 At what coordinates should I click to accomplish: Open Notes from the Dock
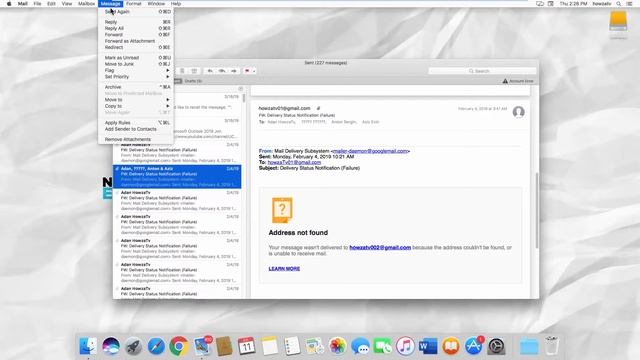(x=269, y=346)
